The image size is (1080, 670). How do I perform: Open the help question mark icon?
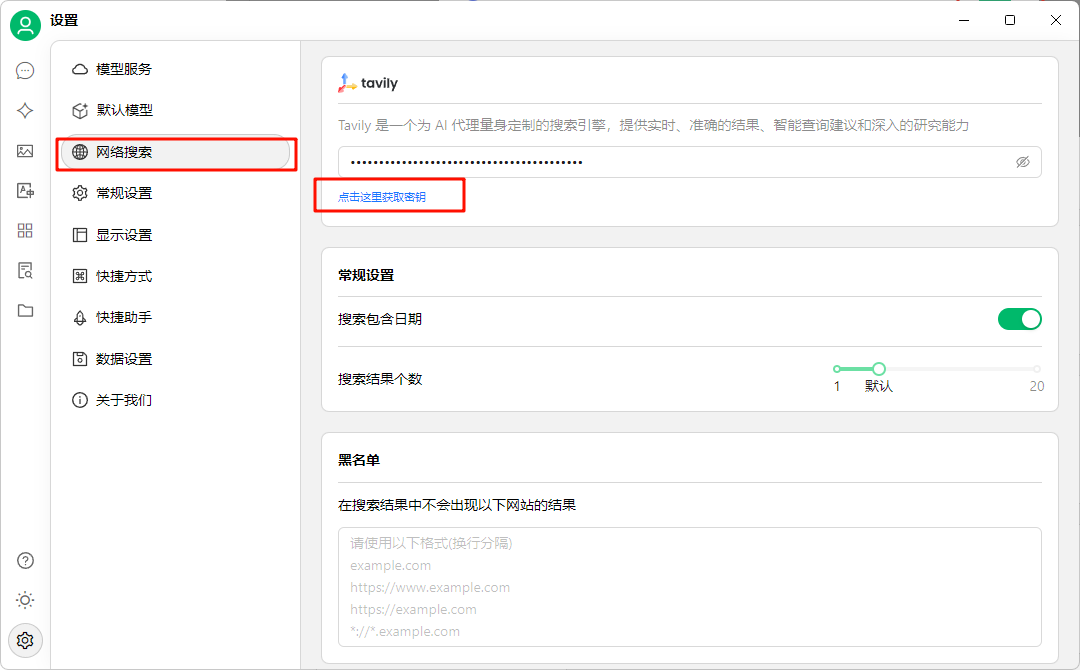coord(25,561)
